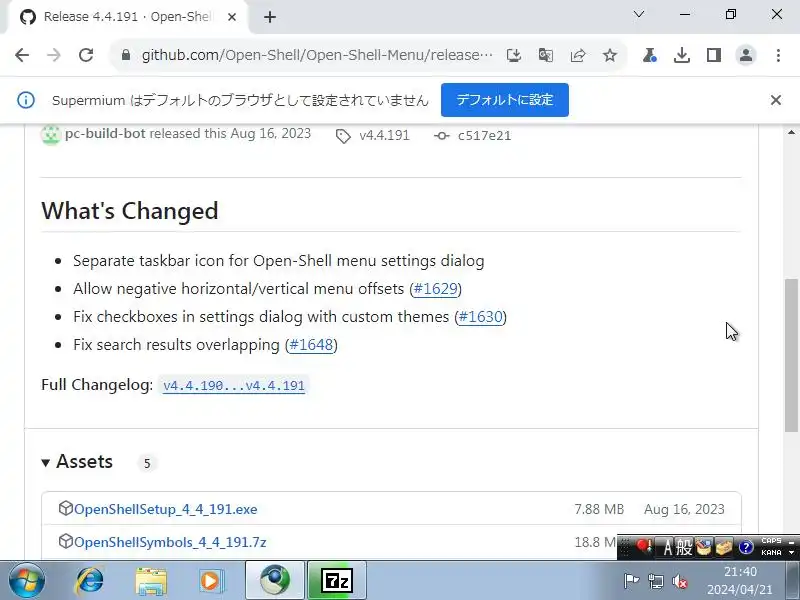
Task: Open the flask experiments icon
Action: pos(649,55)
